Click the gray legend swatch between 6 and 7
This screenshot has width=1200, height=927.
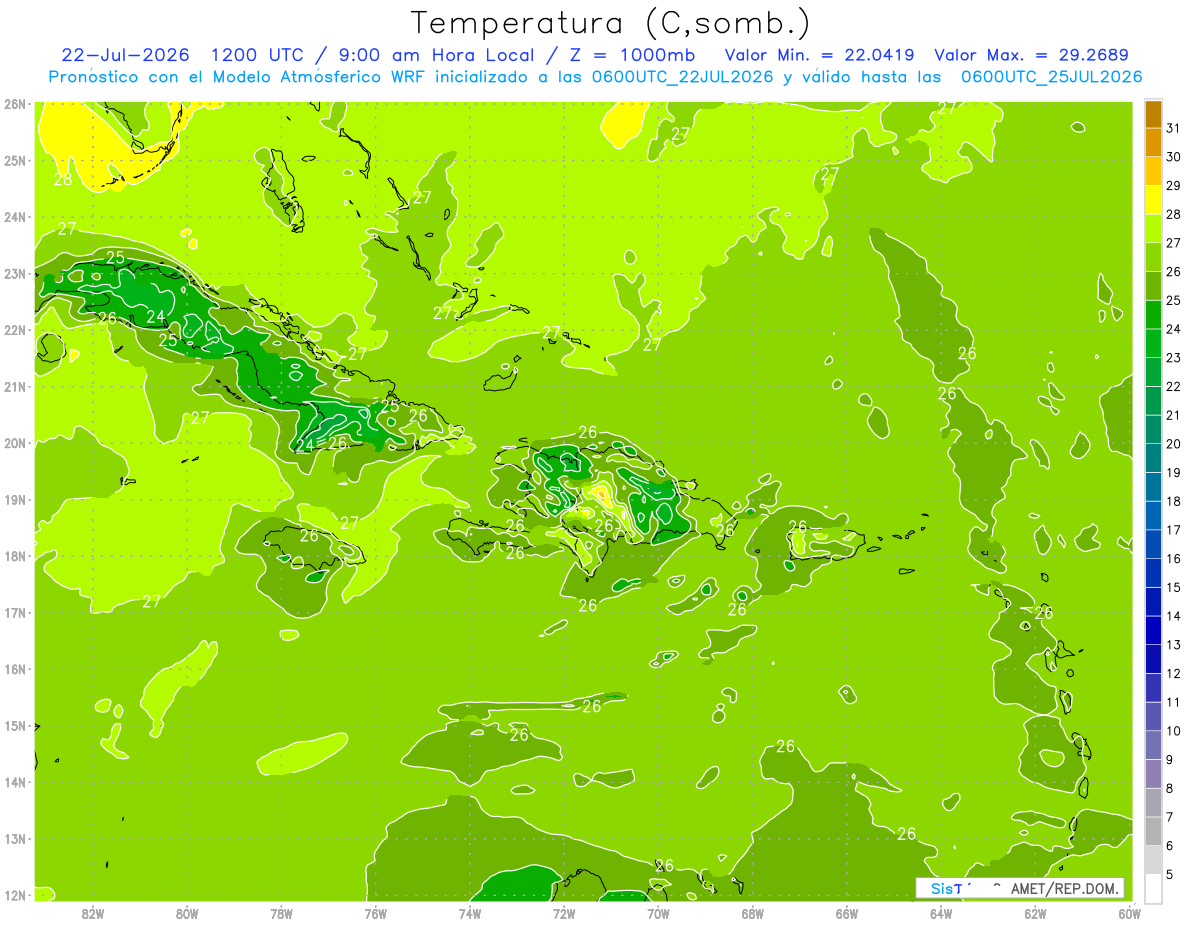pyautogui.click(x=1153, y=831)
